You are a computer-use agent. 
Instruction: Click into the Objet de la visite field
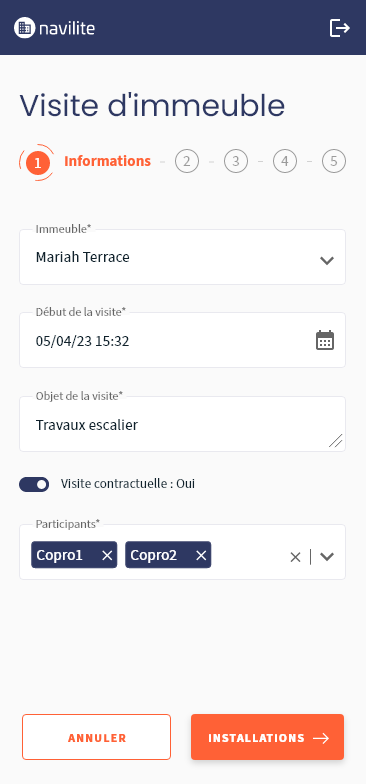[x=182, y=424]
